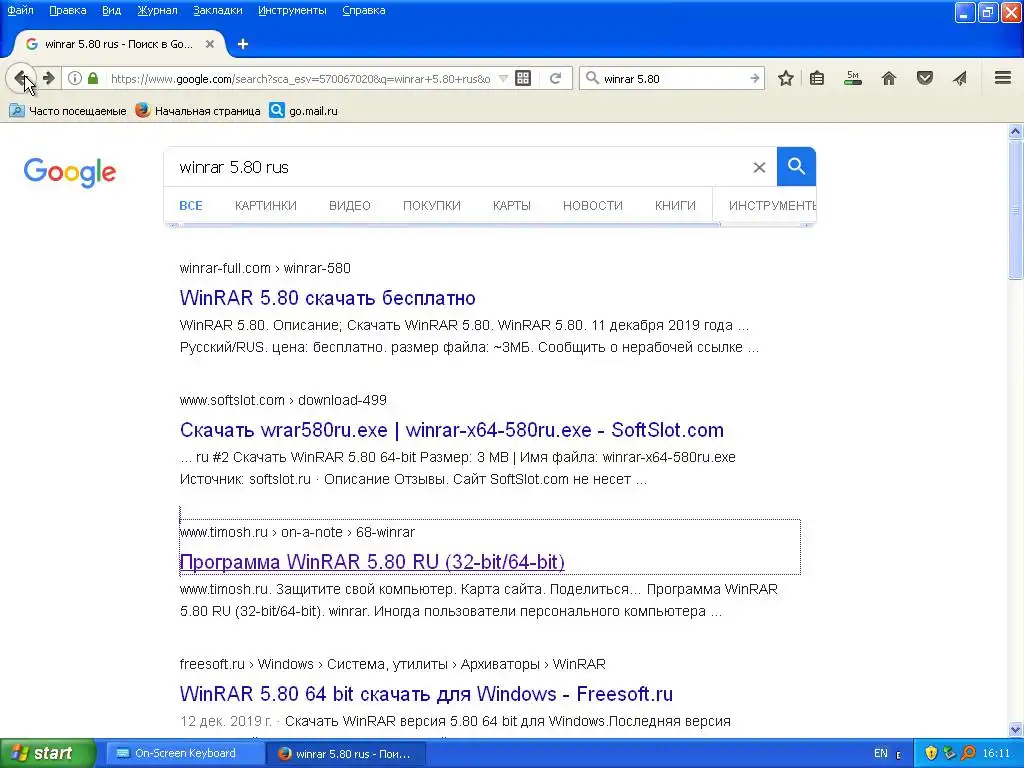Click magnifier icon in browser search box
This screenshot has width=1024, height=768.
[x=592, y=78]
